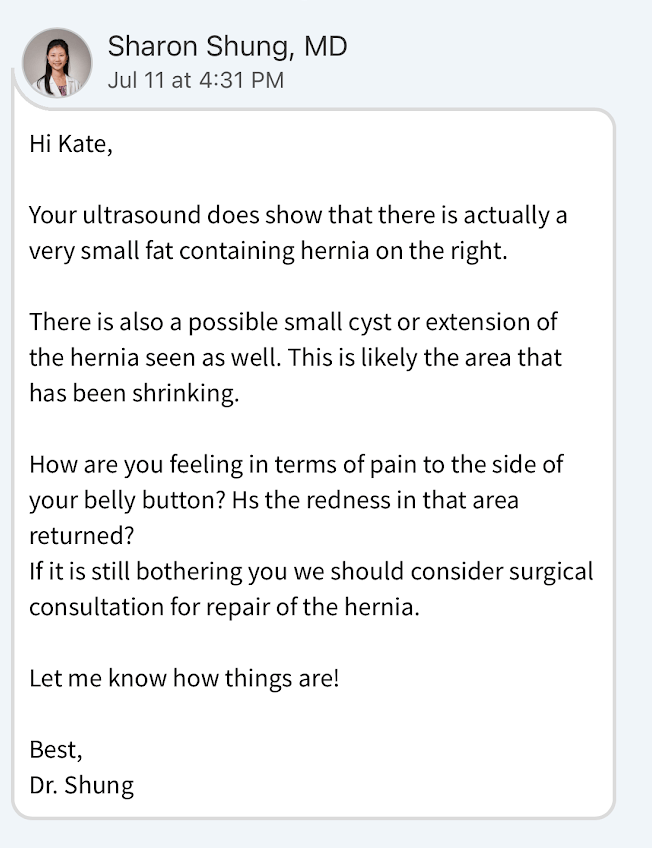This screenshot has width=652, height=848.
Task: Click the 'If it is still bothering you' line
Action: click(311, 571)
